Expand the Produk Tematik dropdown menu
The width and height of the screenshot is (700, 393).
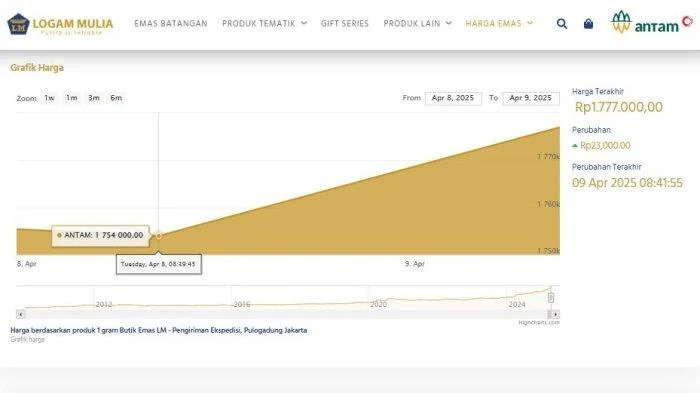coord(264,24)
